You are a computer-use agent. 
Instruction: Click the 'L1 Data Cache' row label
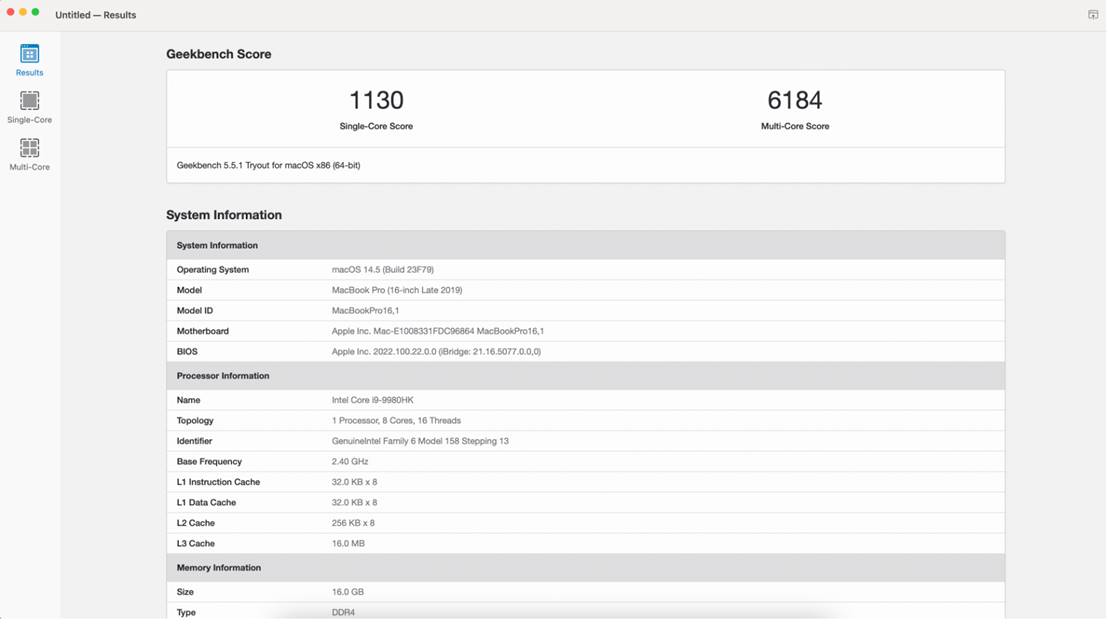point(206,503)
